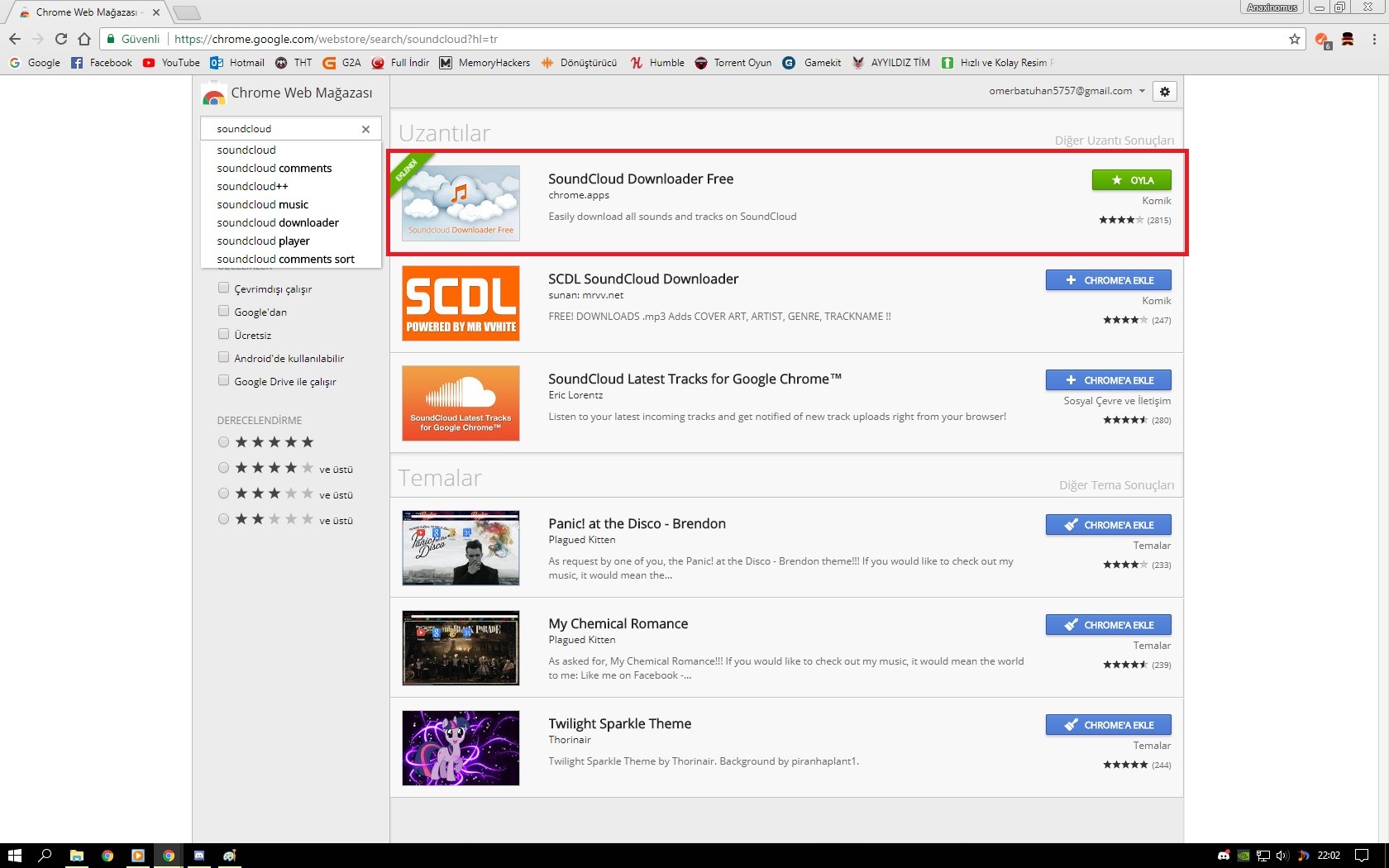Image resolution: width=1389 pixels, height=868 pixels.
Task: Select two stars ve üstü rating
Action: [x=223, y=519]
